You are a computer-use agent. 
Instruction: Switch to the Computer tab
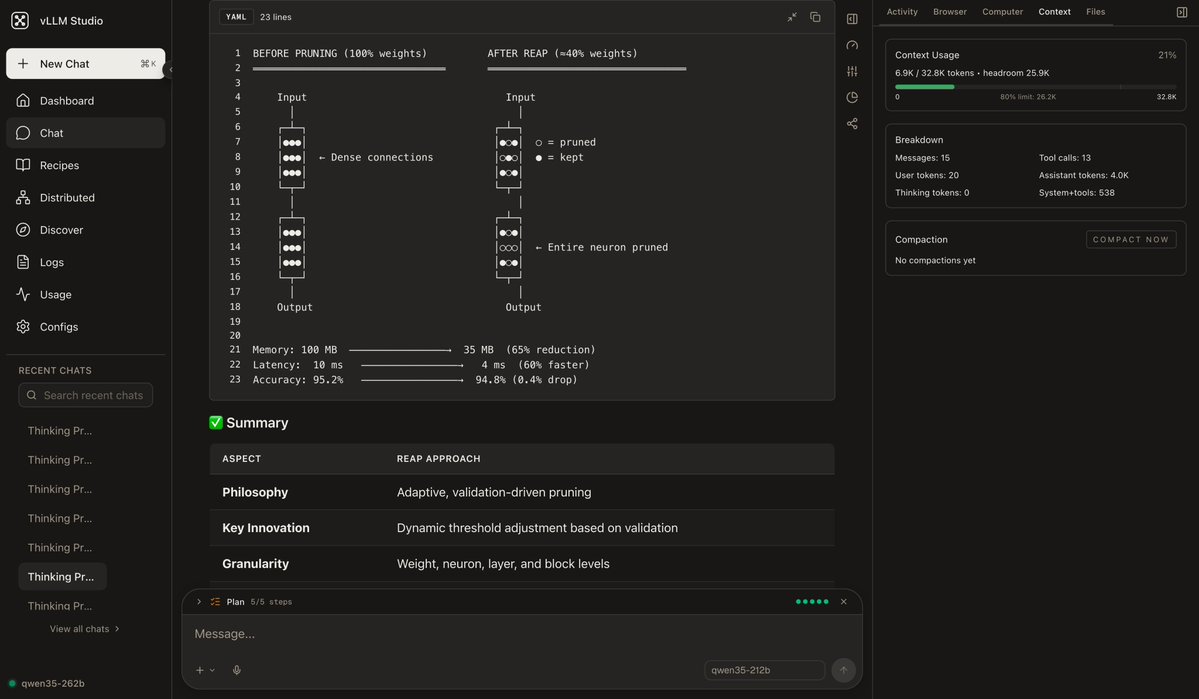1002,11
